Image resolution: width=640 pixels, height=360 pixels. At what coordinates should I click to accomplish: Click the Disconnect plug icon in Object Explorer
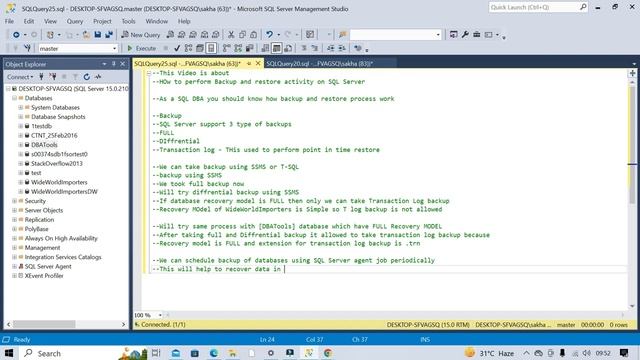[x=53, y=77]
